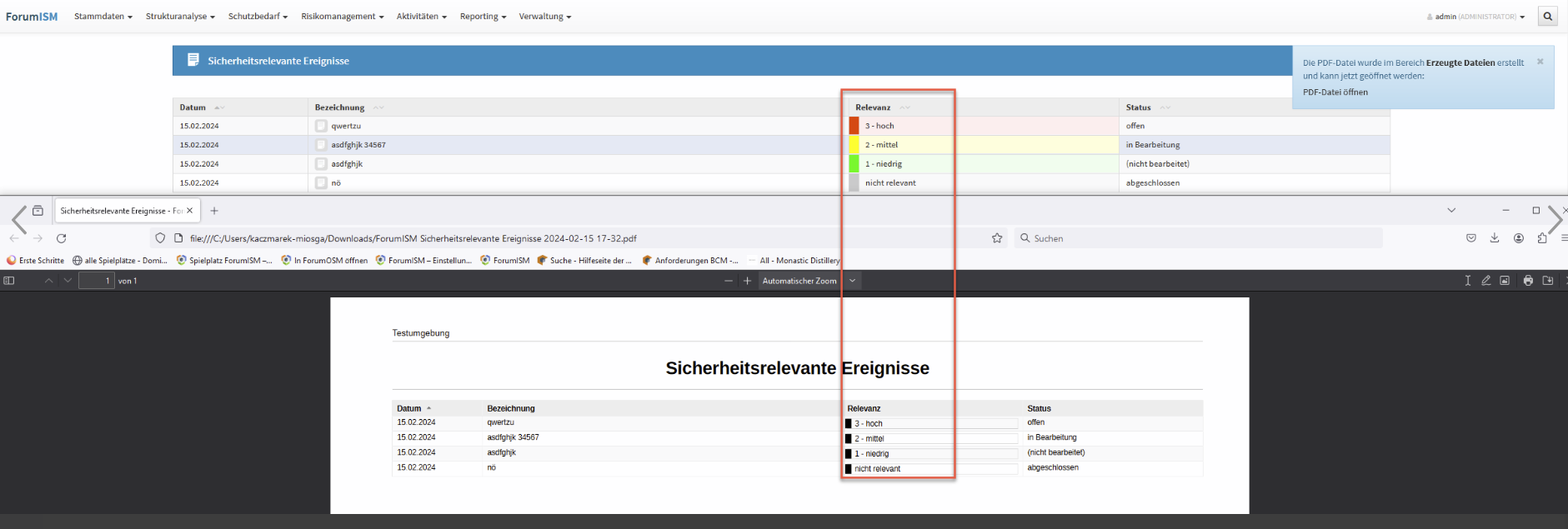Open the Stammdaten menu

pyautogui.click(x=103, y=17)
